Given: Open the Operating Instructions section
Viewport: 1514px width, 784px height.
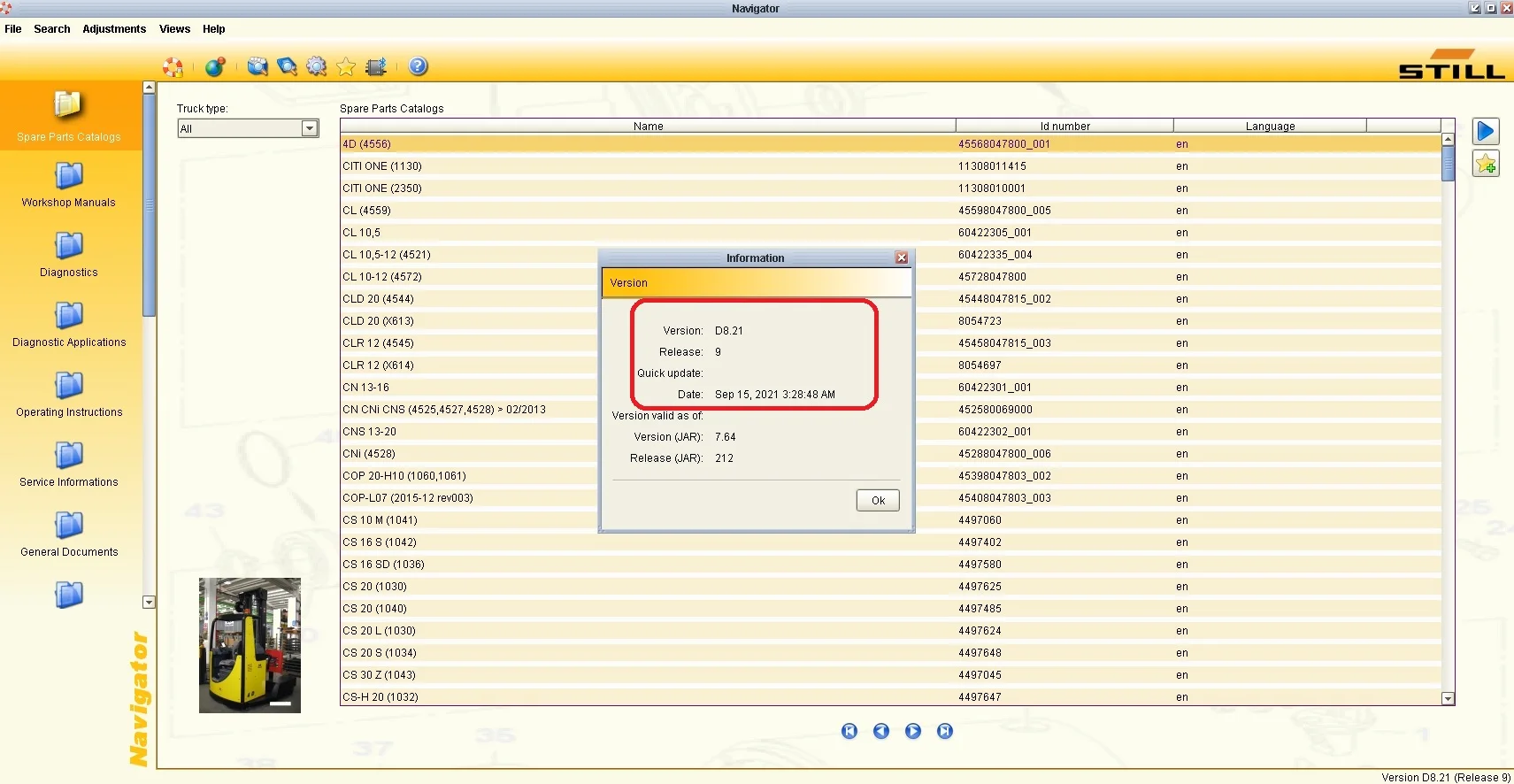Looking at the screenshot, I should pyautogui.click(x=69, y=396).
